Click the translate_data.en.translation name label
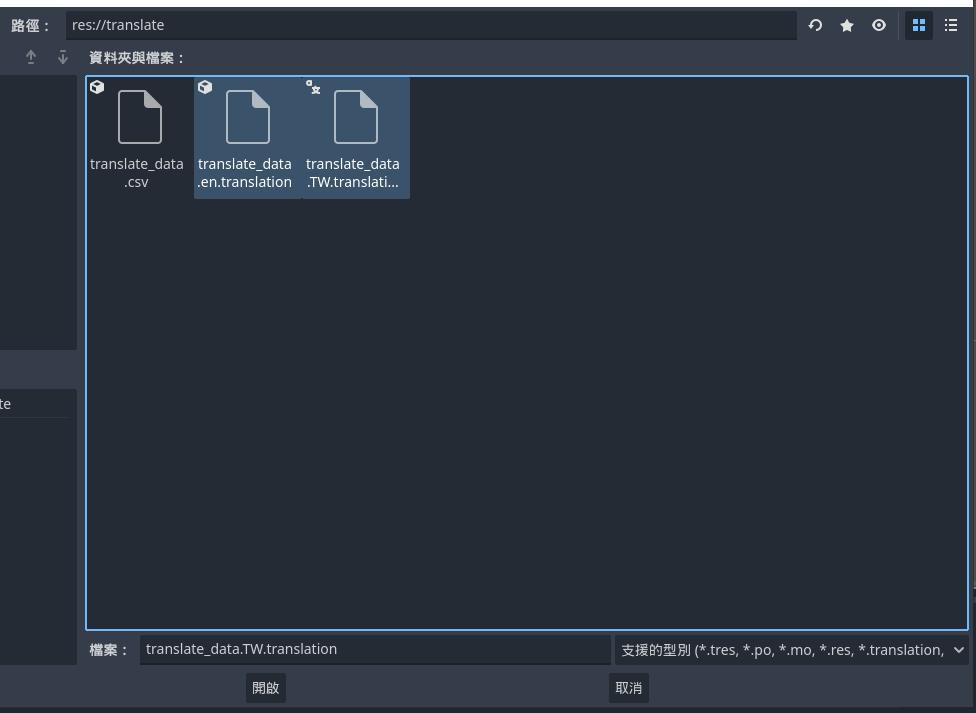976x713 pixels. pos(245,173)
